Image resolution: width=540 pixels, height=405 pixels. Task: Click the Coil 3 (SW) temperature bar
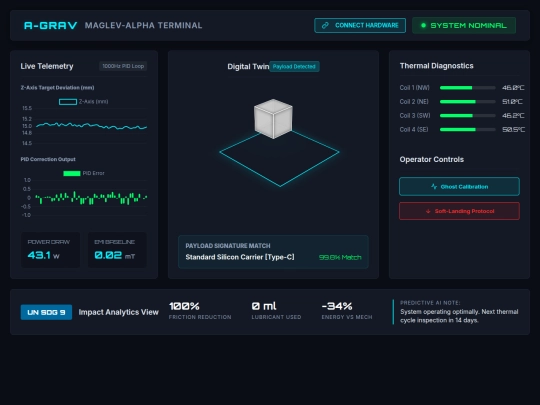point(468,116)
